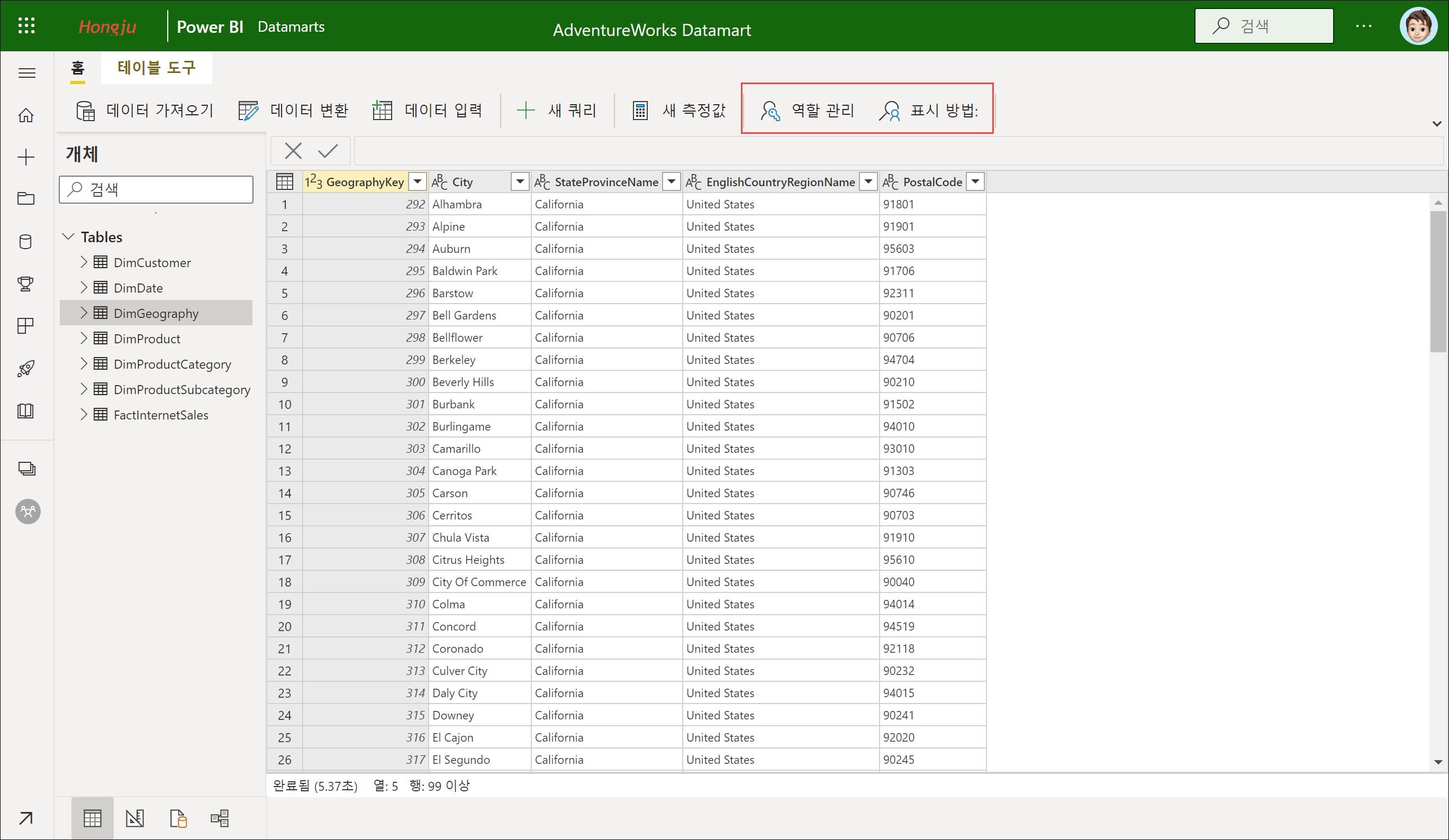
Task: Open the trophy Goals icon in the sidebar
Action: [x=26, y=283]
